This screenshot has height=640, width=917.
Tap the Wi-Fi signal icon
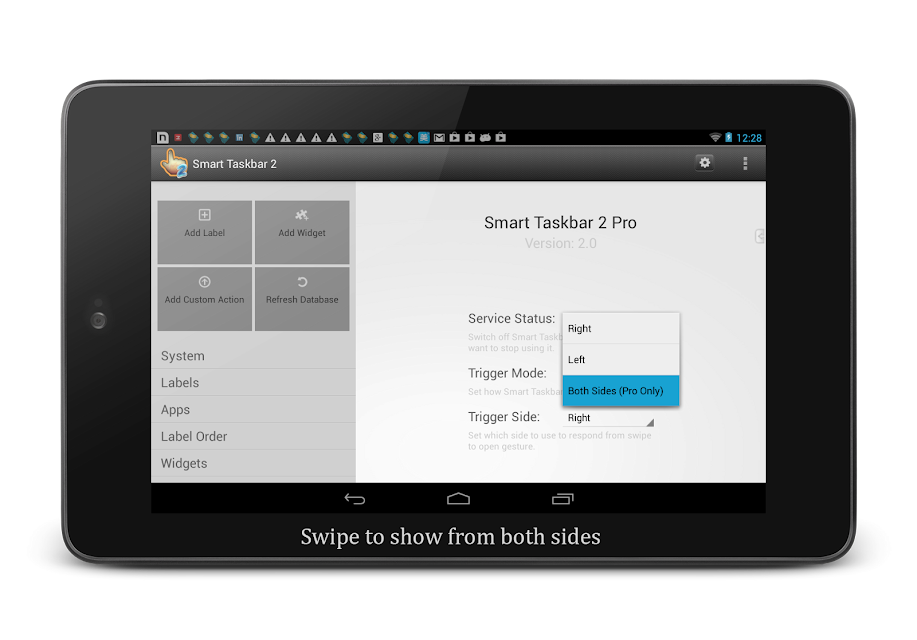coord(715,137)
